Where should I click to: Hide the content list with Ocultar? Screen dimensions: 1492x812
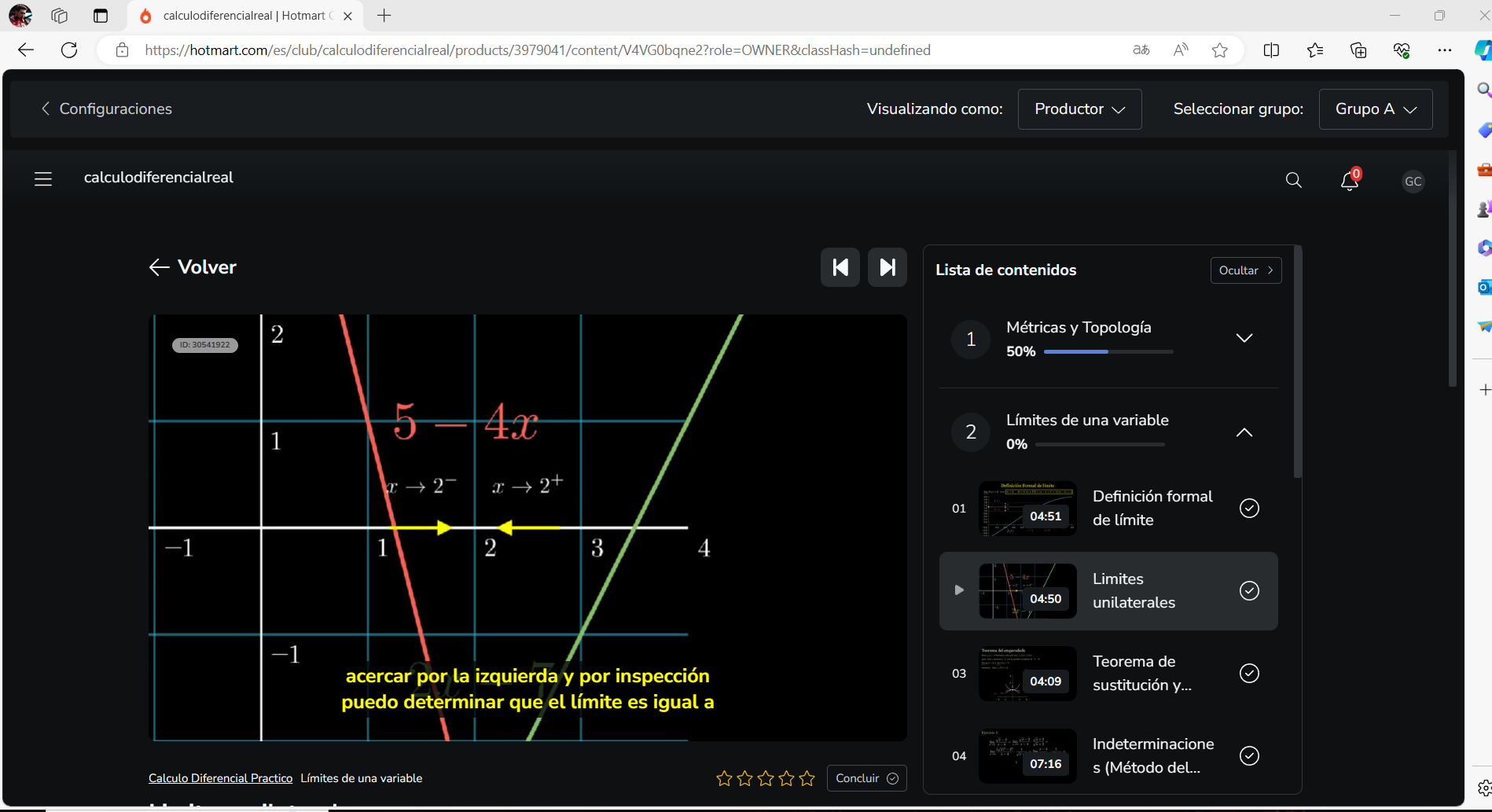[x=1246, y=270]
